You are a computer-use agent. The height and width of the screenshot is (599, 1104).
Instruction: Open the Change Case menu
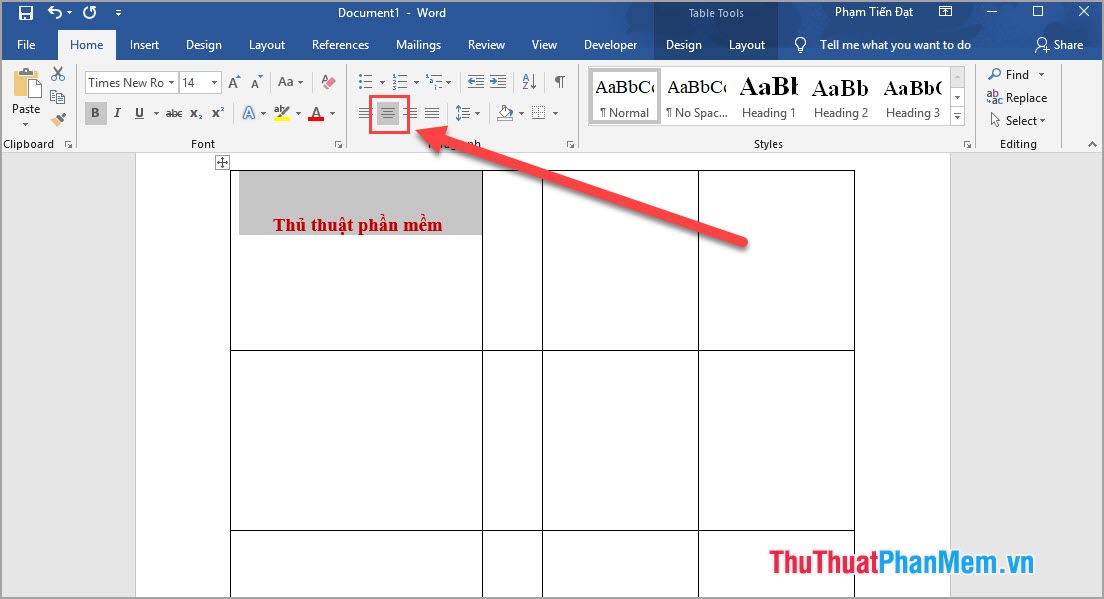[x=290, y=82]
